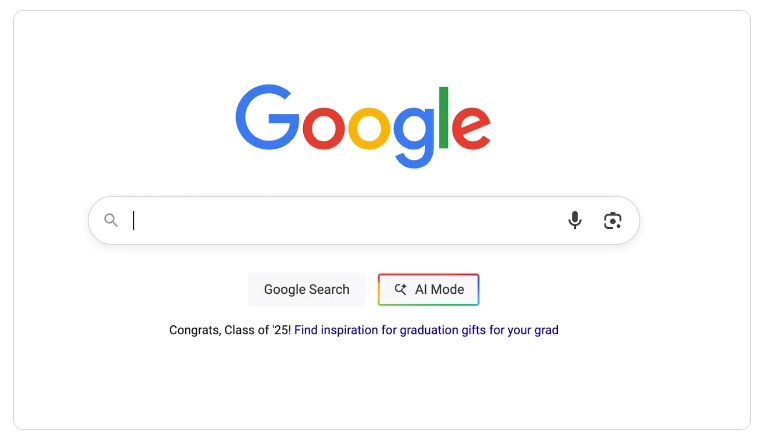Click the magnifying glass icon in search bar
The image size is (765, 442).
(111, 220)
